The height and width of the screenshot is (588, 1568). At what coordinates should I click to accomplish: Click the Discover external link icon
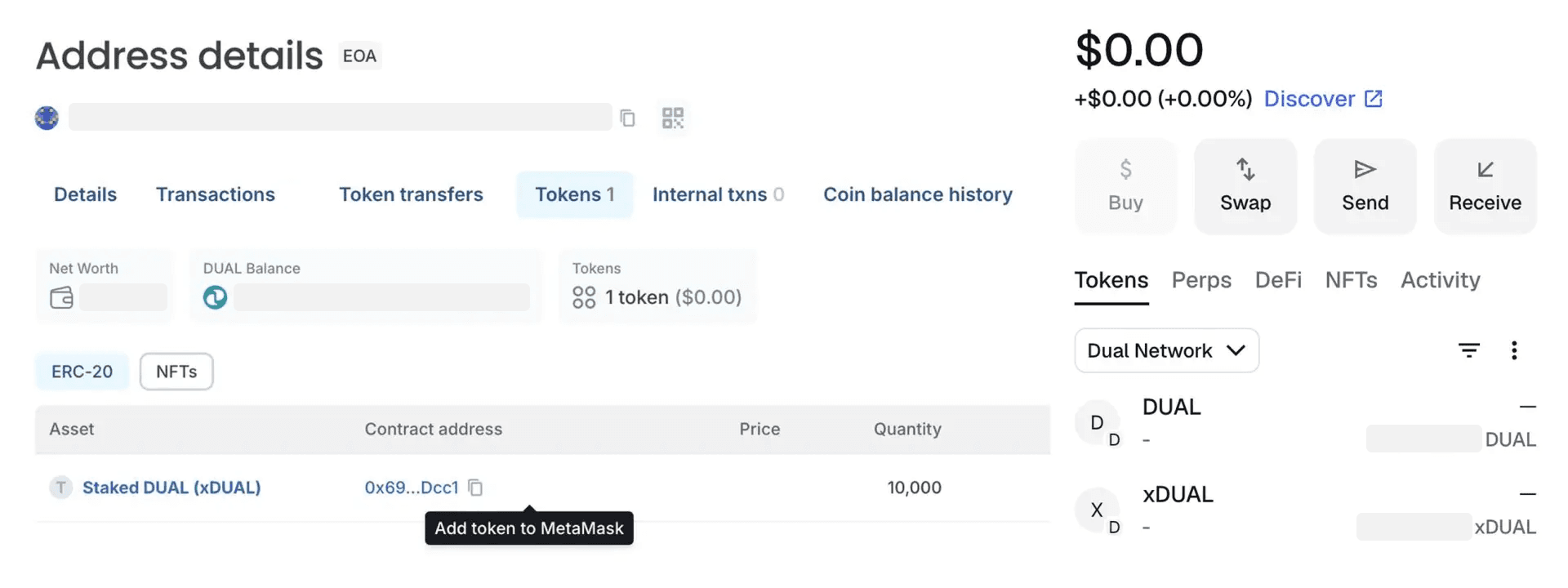pos(1374,99)
